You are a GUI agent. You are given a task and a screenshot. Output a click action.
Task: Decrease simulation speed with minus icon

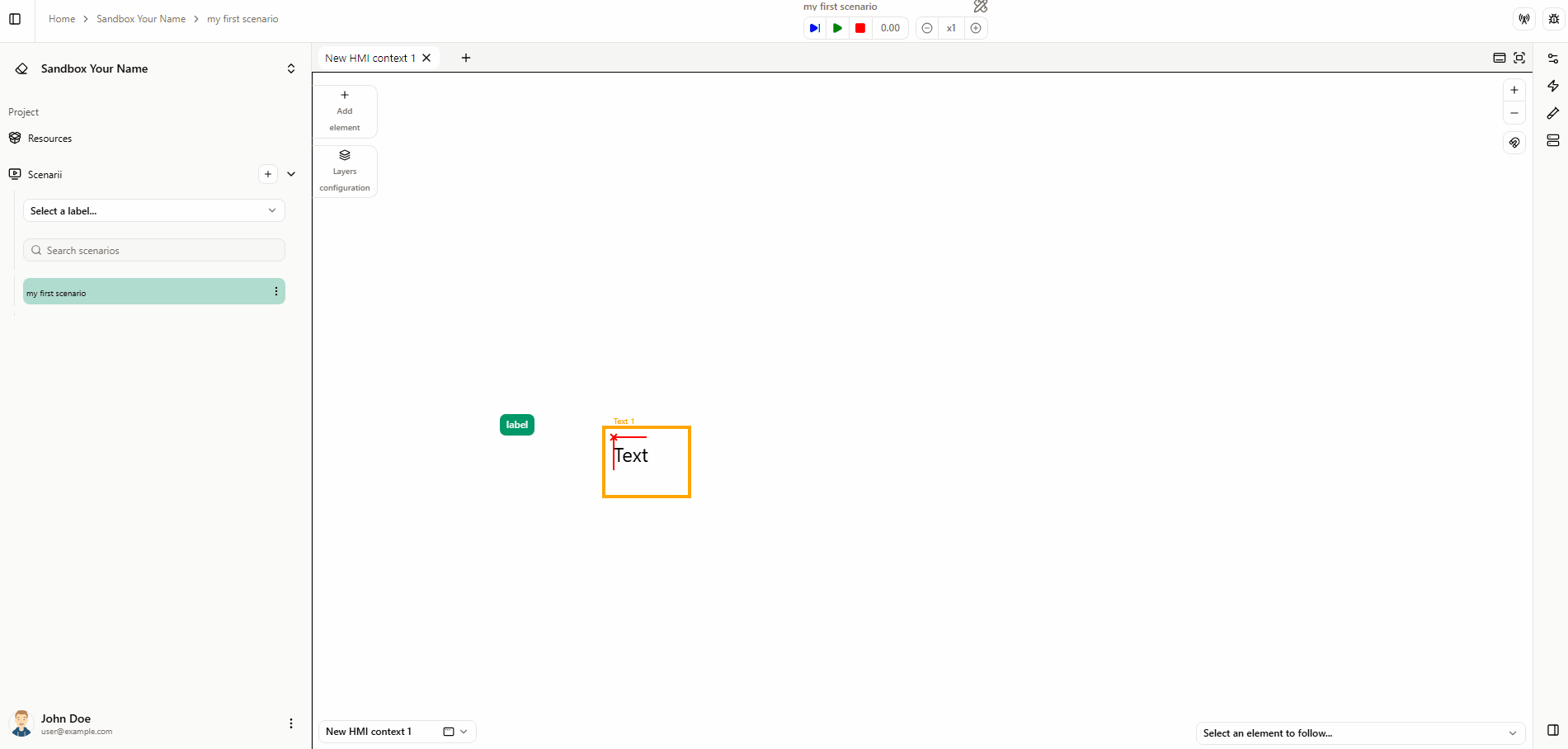(x=927, y=28)
